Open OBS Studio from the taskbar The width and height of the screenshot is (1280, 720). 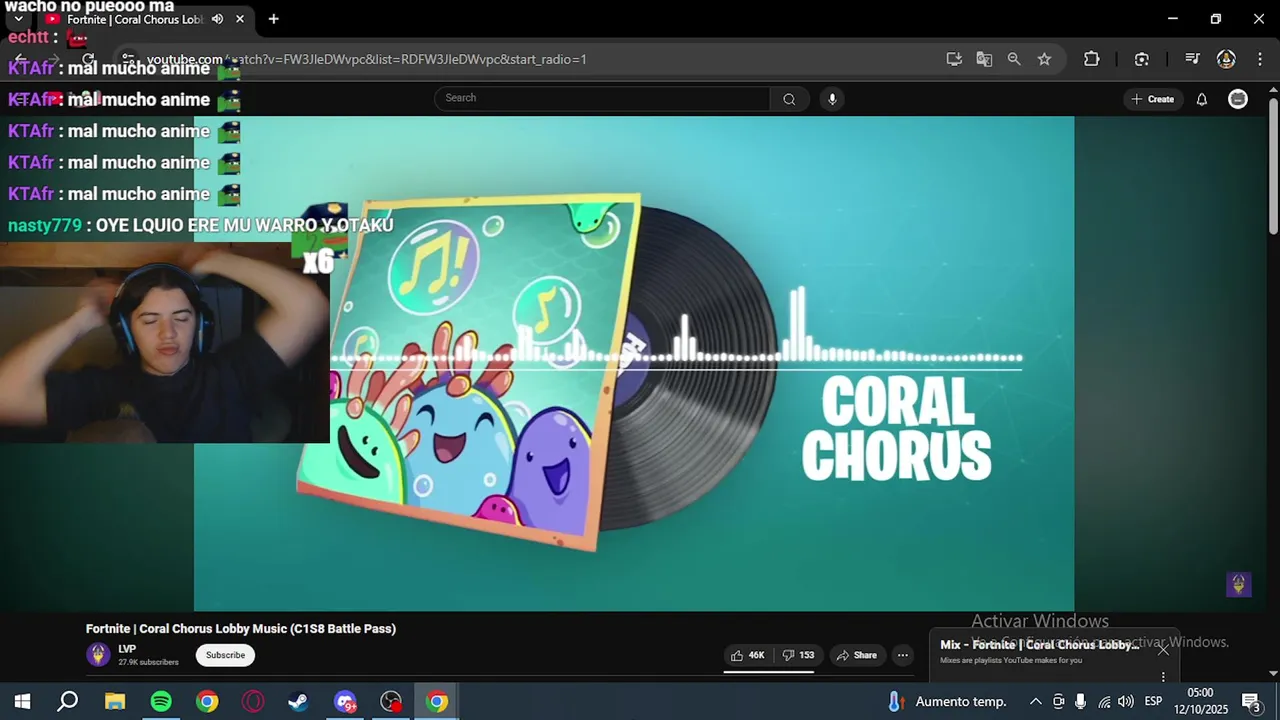click(391, 702)
